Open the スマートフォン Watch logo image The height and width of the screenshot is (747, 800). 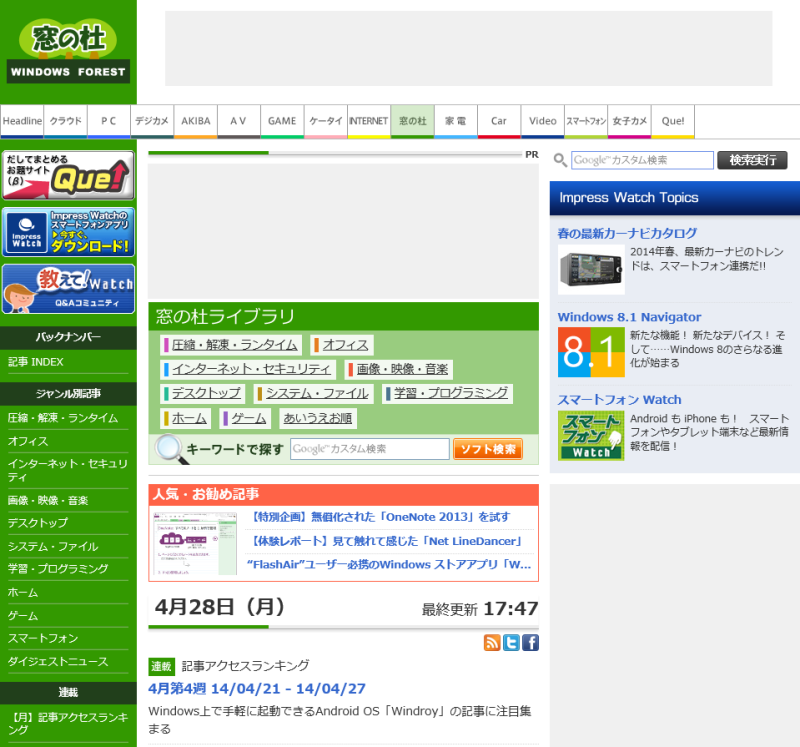point(591,436)
